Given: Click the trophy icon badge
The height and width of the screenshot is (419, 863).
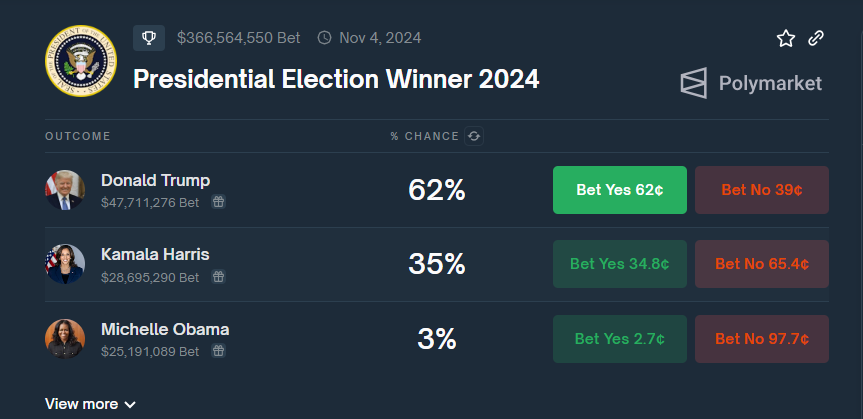Looking at the screenshot, I should tap(148, 38).
